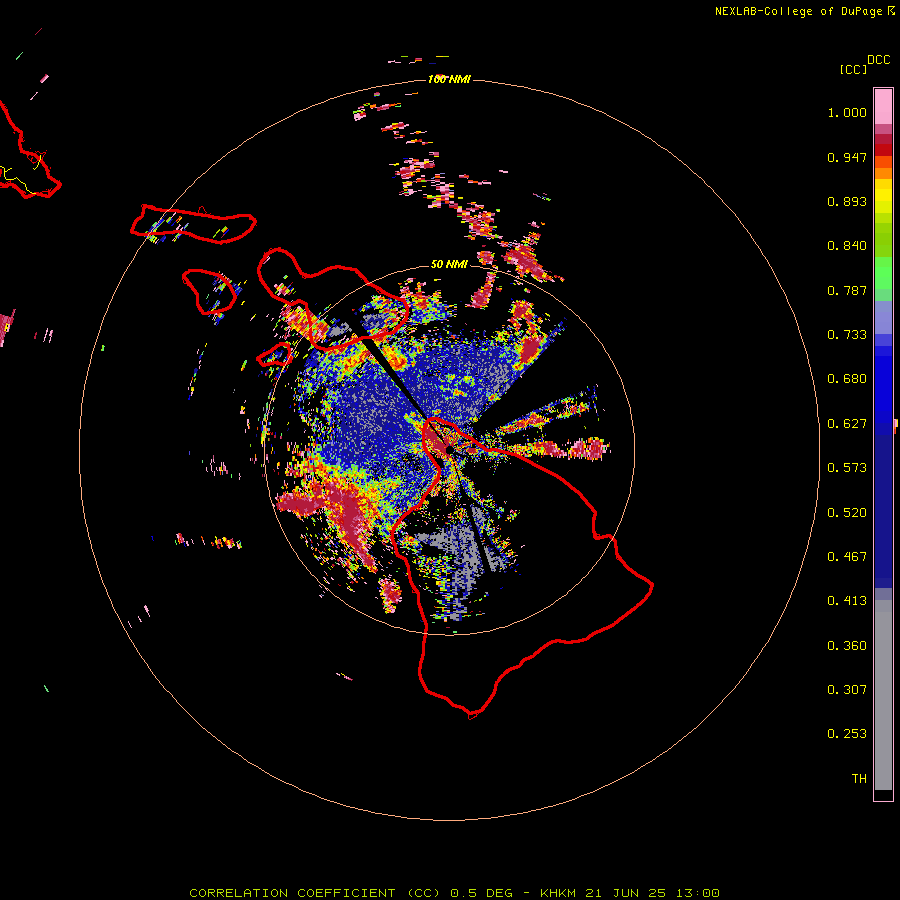Click the 50 NMI range ring label
This screenshot has height=900, width=900.
(449, 264)
